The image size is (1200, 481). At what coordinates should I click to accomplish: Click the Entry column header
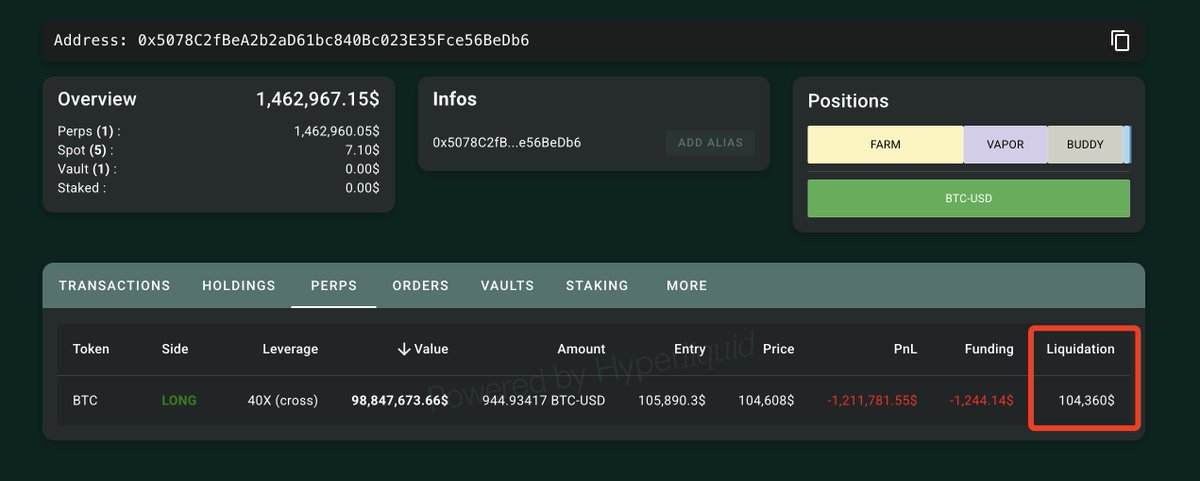690,349
